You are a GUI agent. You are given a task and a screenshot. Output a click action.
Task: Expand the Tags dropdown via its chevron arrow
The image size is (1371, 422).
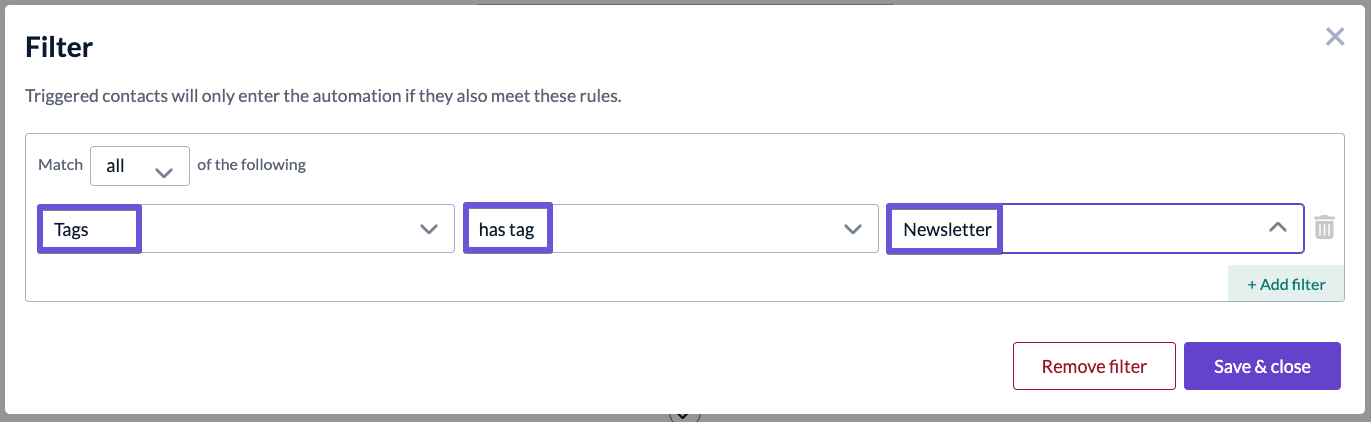(x=429, y=229)
